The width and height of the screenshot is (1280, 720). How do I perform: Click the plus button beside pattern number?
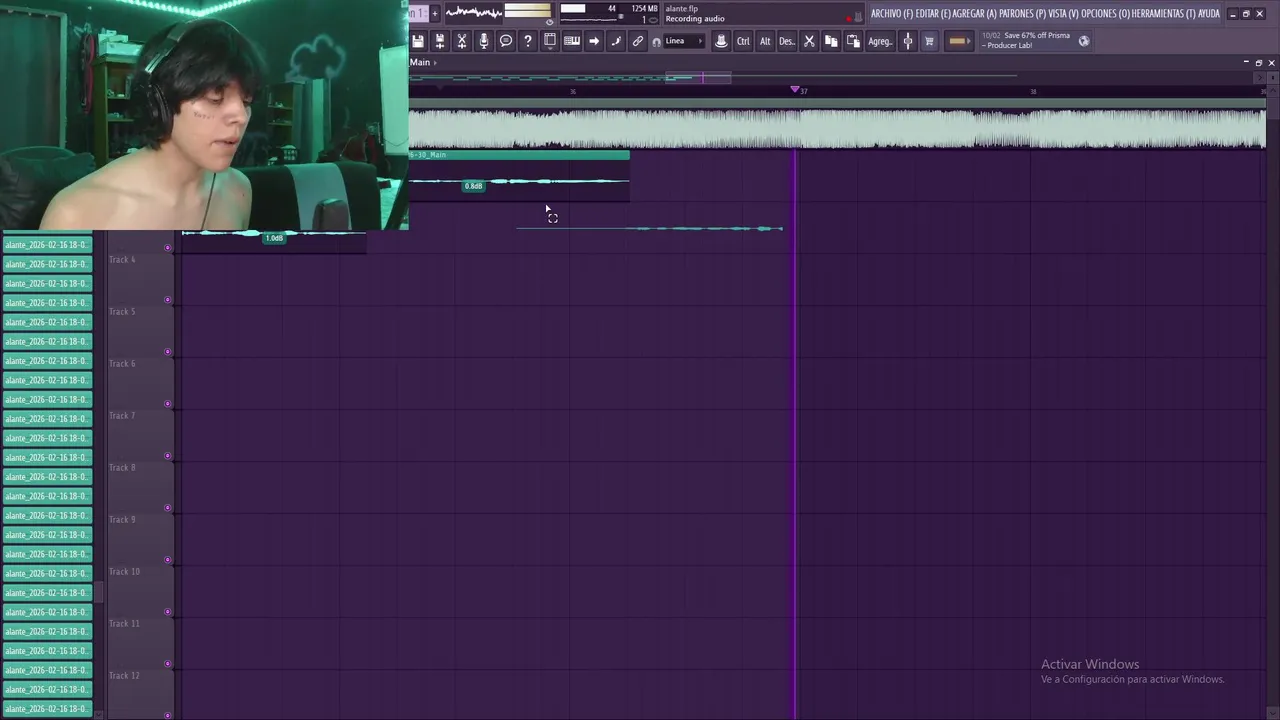(x=435, y=13)
